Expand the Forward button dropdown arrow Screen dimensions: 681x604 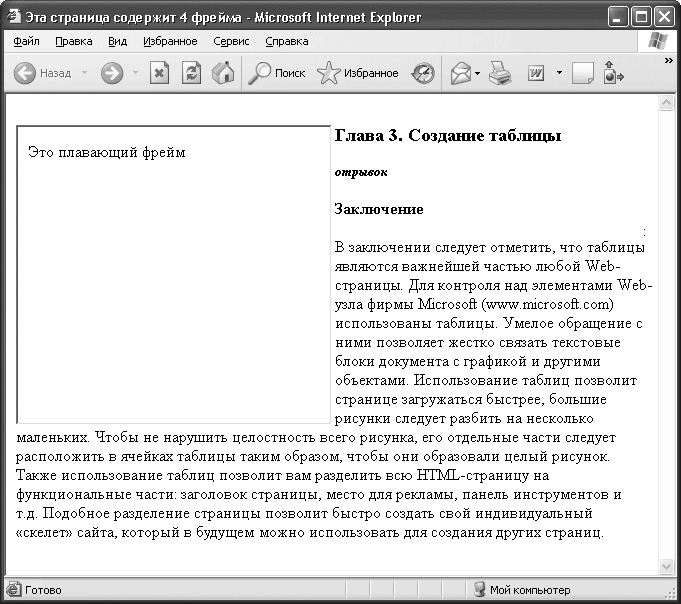(x=134, y=73)
